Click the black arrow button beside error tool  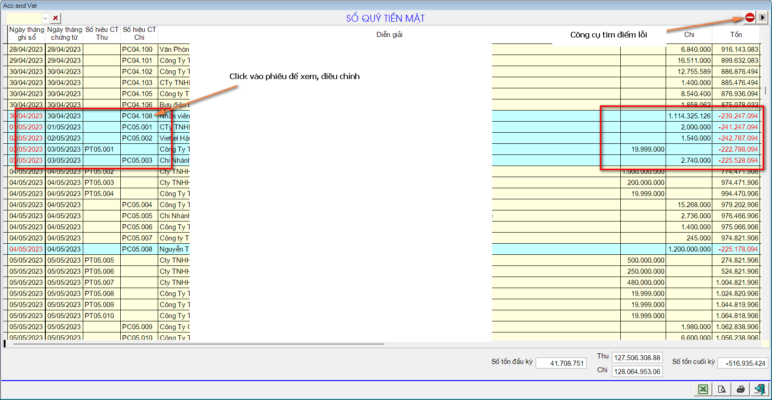pos(762,17)
